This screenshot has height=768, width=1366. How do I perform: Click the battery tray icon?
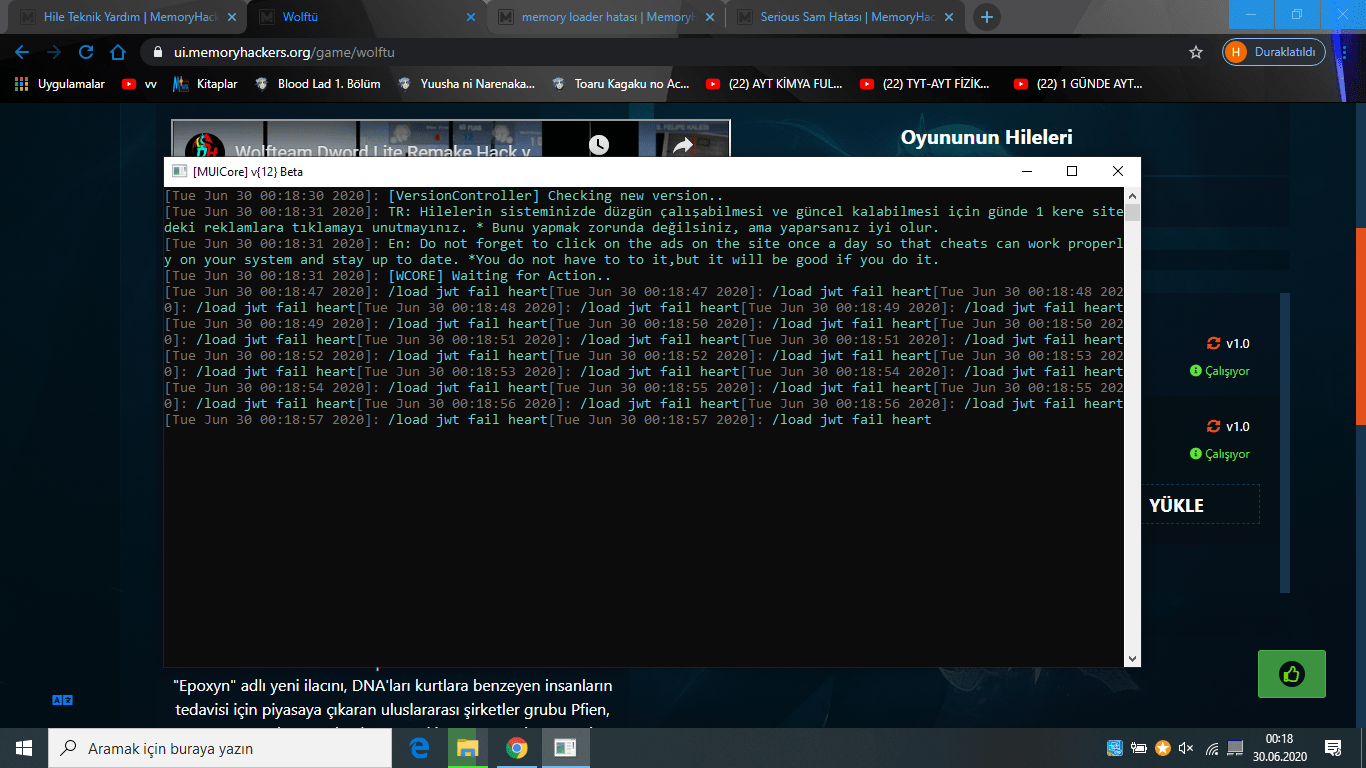coord(1139,748)
